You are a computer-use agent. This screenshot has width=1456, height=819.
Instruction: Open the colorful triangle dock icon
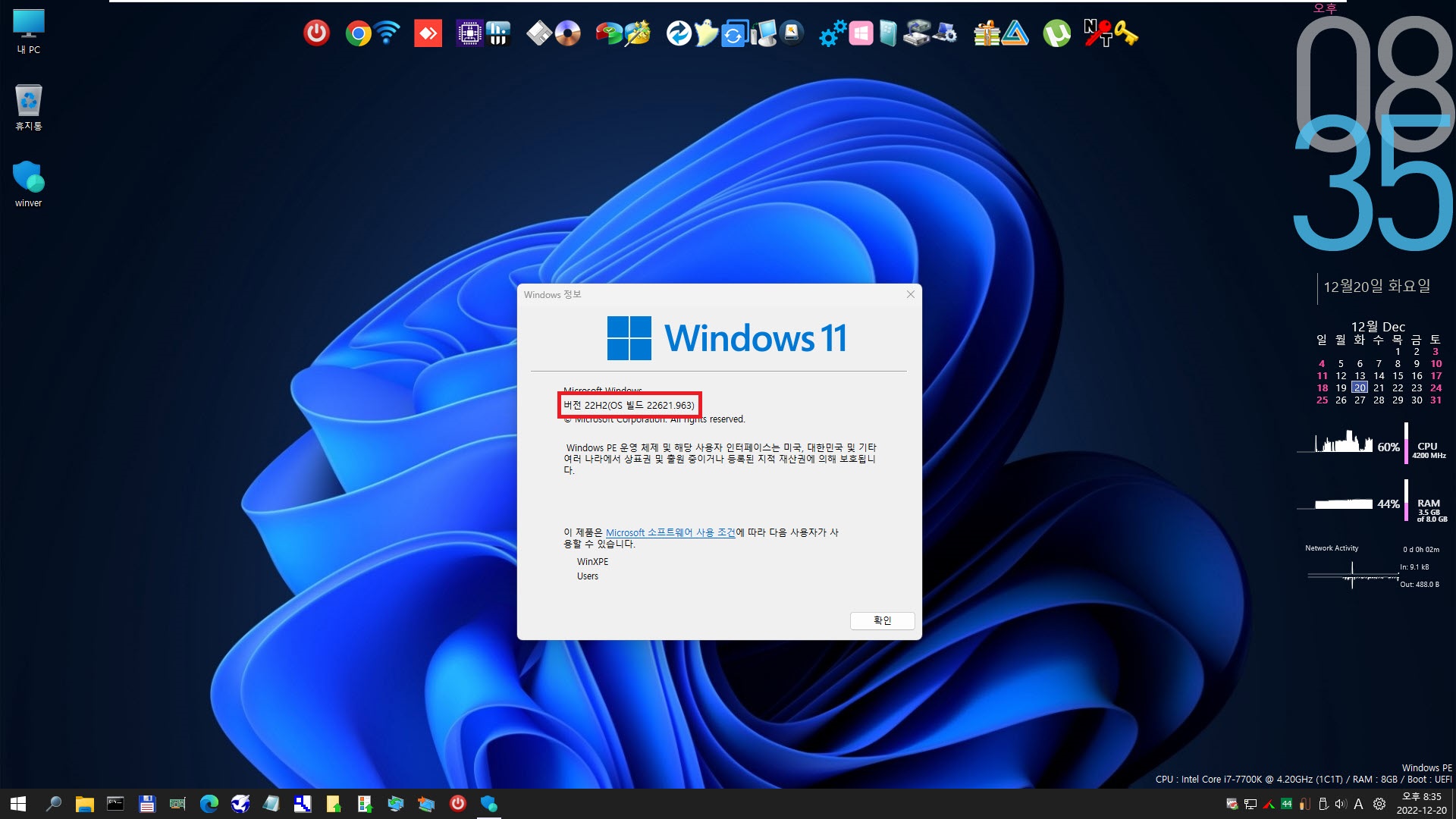[x=1015, y=33]
